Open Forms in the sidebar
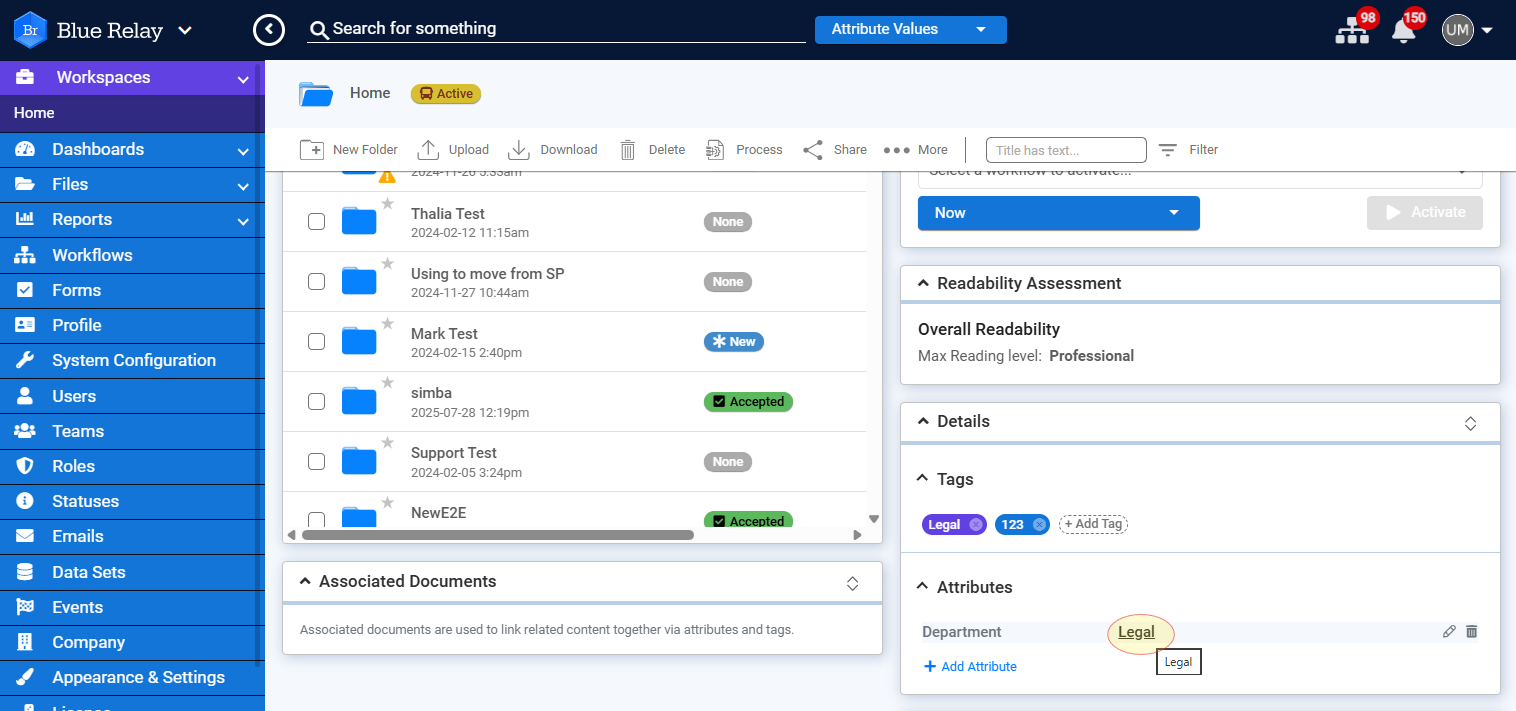This screenshot has width=1516, height=711. [132, 290]
